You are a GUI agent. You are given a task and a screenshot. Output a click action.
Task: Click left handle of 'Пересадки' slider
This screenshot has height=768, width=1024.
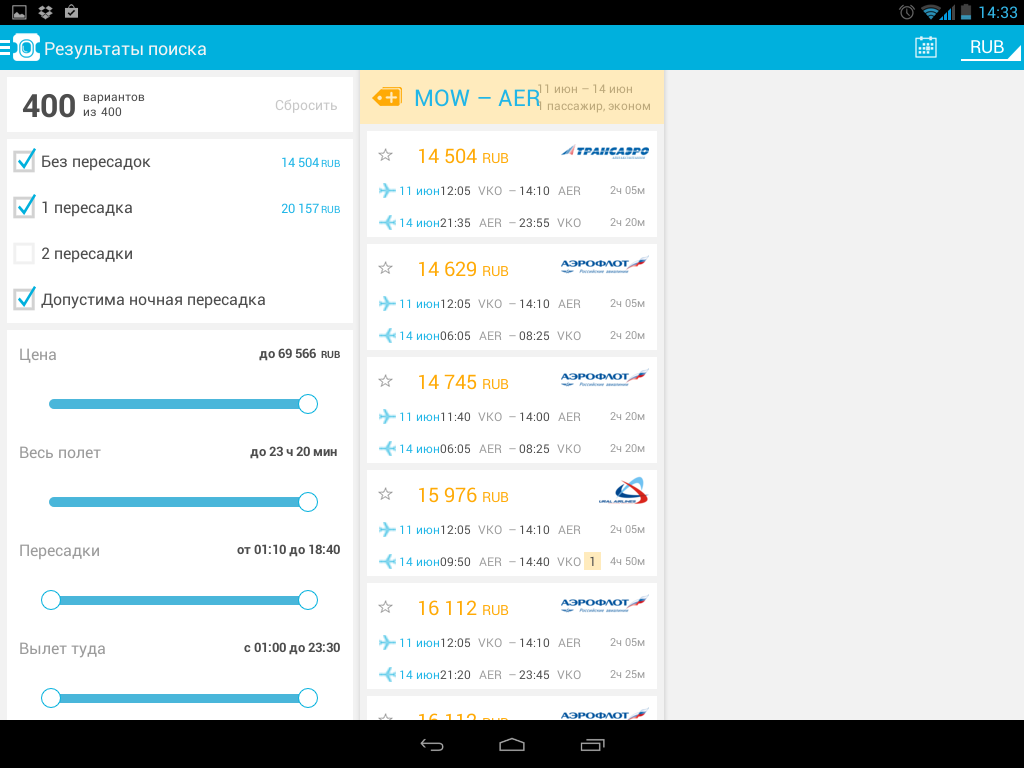coord(50,600)
